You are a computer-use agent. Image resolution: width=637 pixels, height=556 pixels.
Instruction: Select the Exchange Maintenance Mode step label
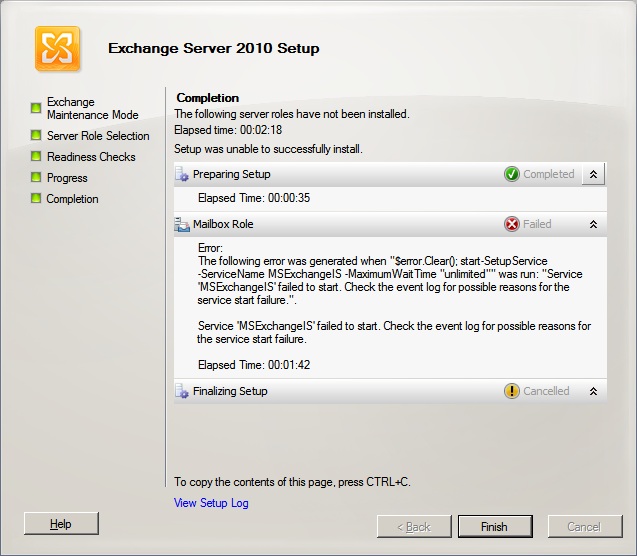(93, 108)
